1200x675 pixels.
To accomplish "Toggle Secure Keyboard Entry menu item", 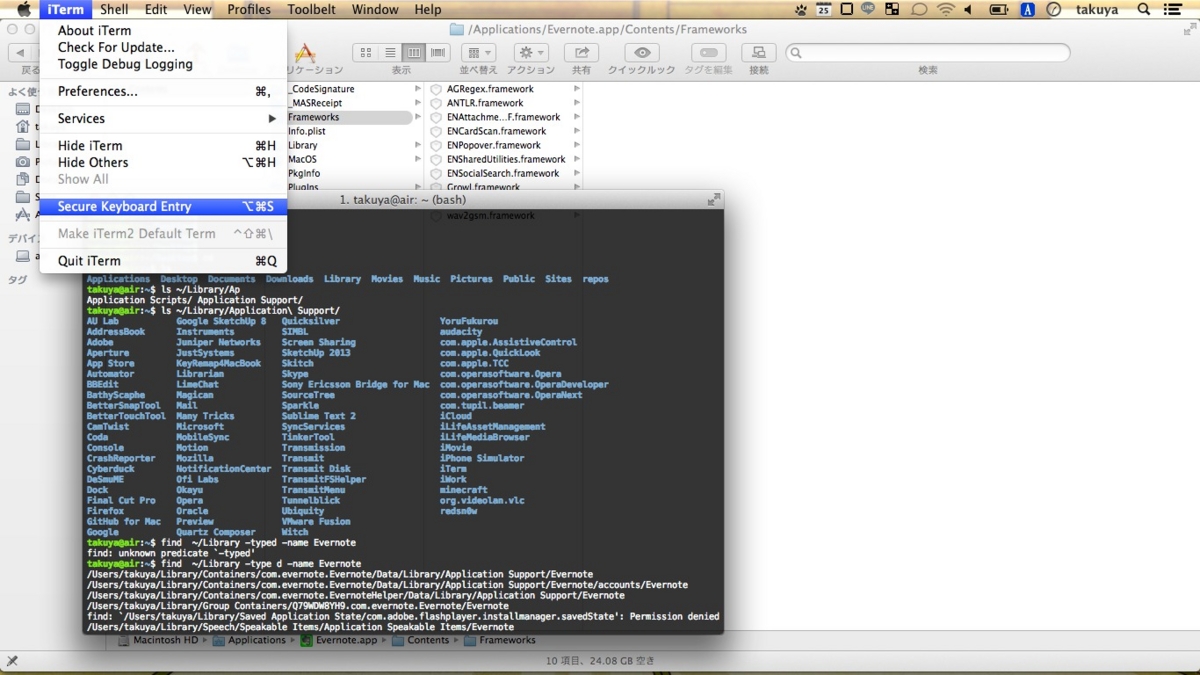I will tap(163, 206).
